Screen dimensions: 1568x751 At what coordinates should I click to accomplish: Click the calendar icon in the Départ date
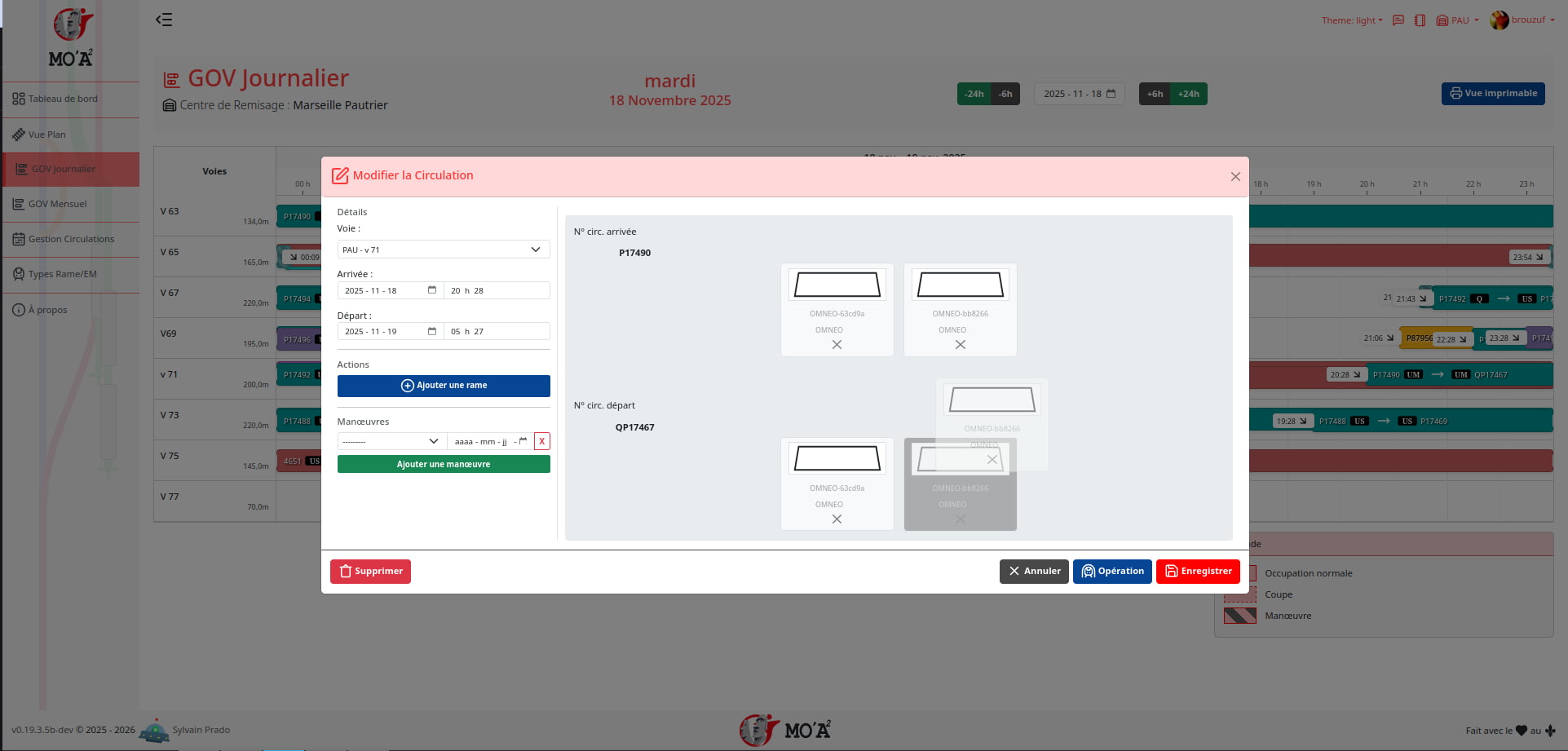click(x=432, y=331)
